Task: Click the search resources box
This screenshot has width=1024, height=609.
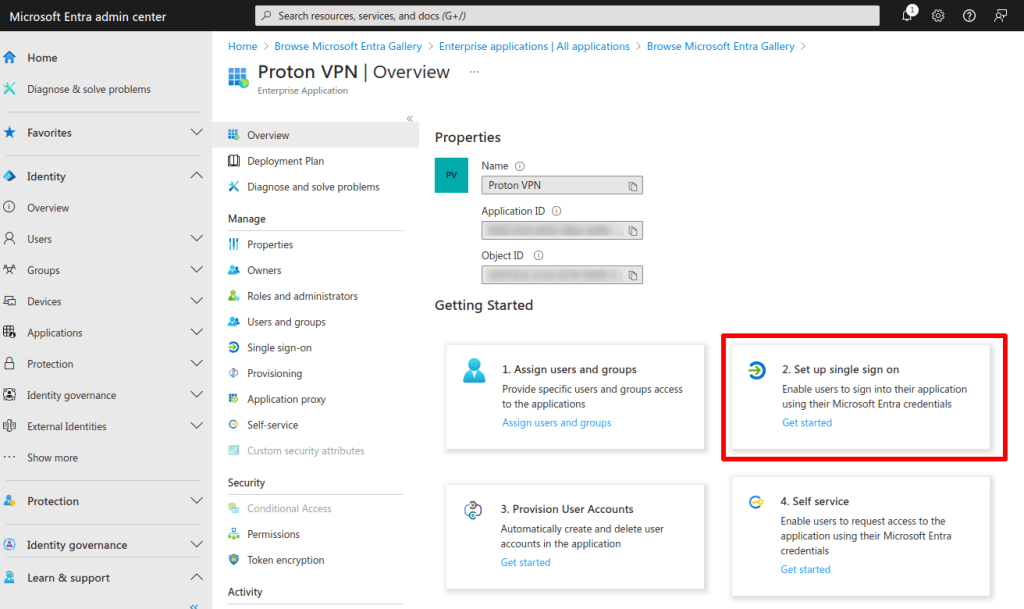Action: [567, 16]
